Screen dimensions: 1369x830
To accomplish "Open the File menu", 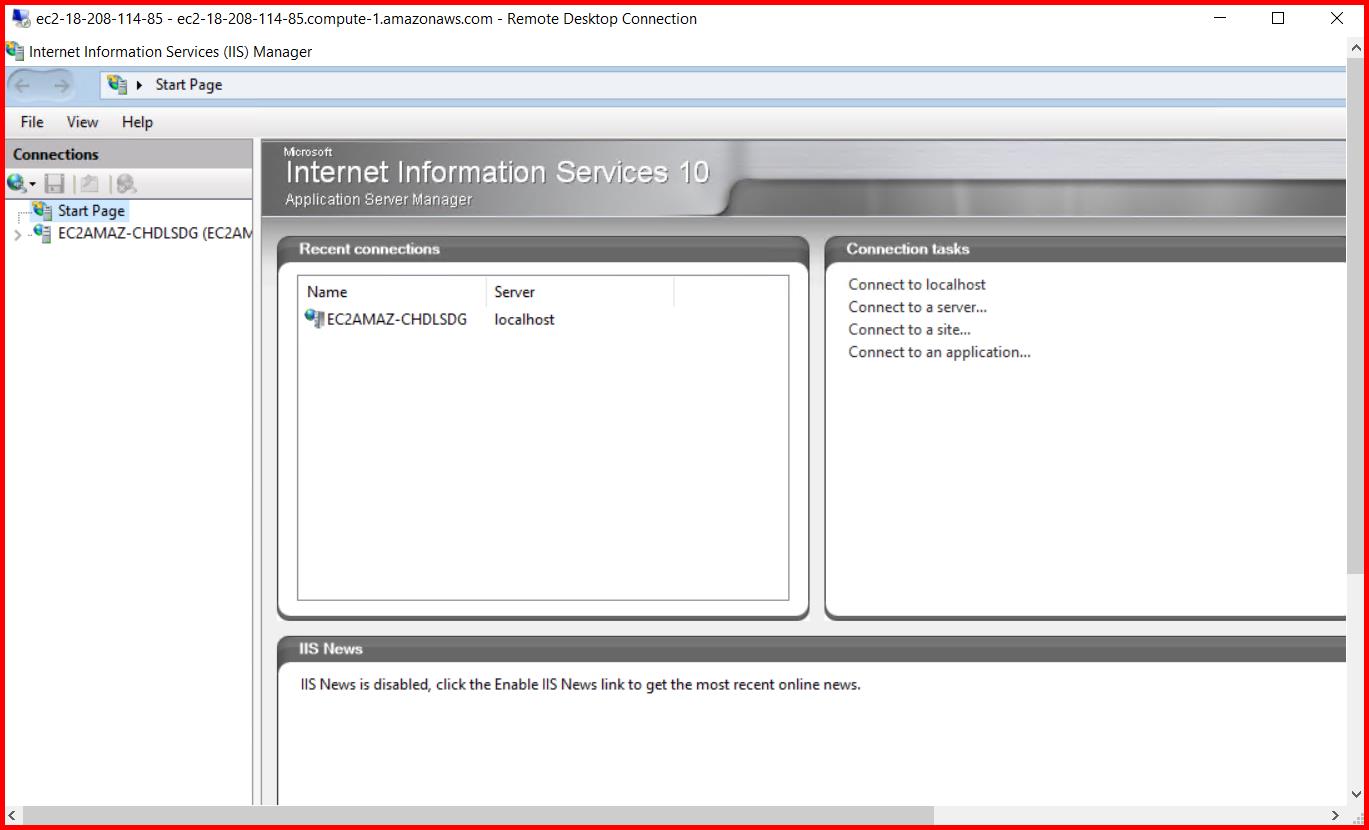I will click(x=30, y=122).
